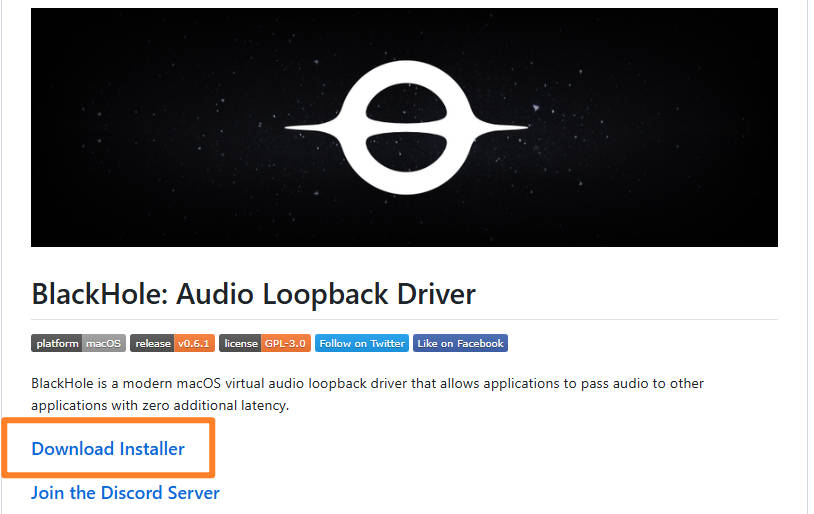Click the Like on Facebook badge
This screenshot has width=814, height=514.
pyautogui.click(x=460, y=343)
